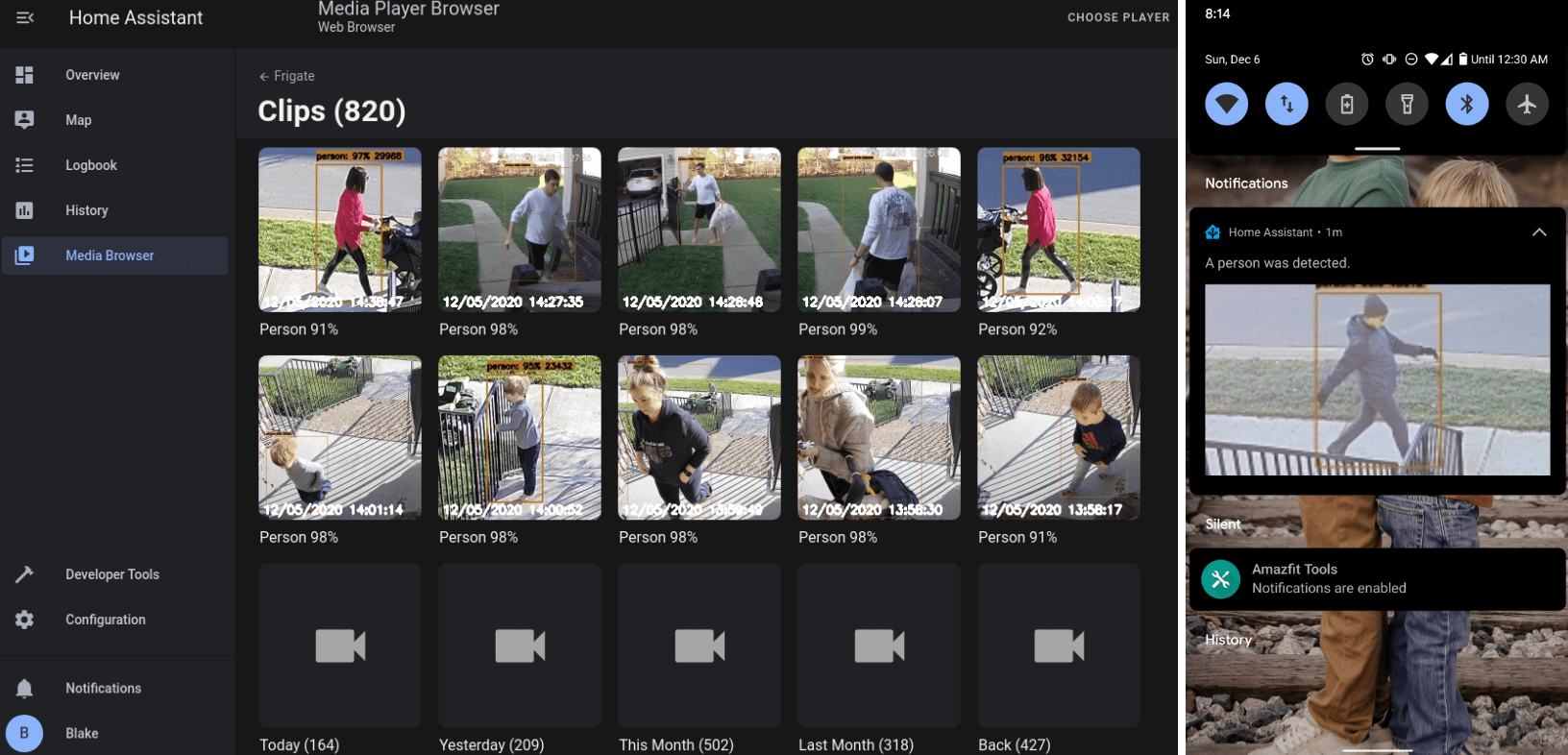1568x755 pixels.
Task: Open the Overview dashboard icon
Action: click(25, 75)
